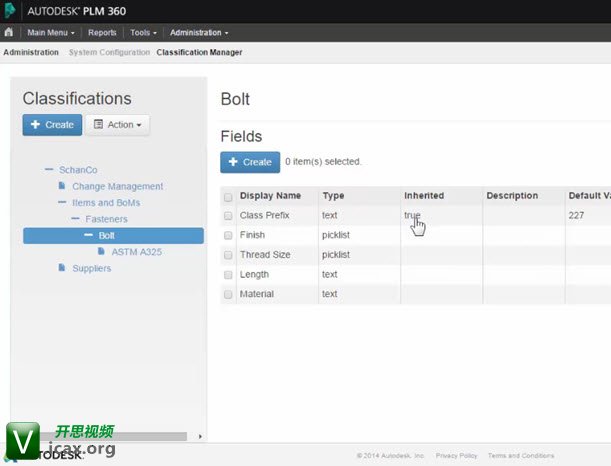Click the ASTM A325 document icon
The width and height of the screenshot is (611, 466).
tap(102, 252)
